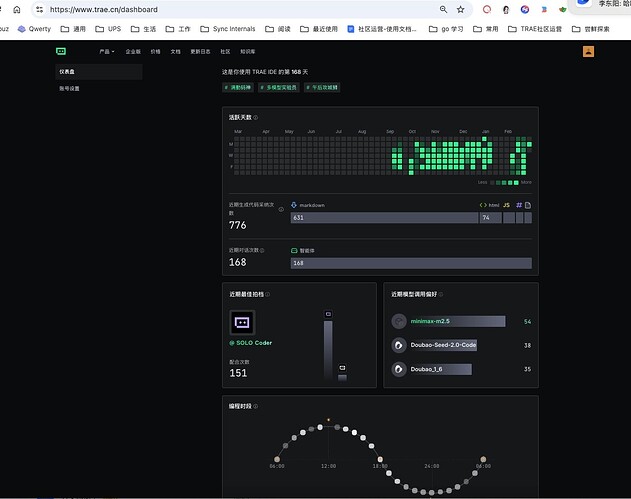
Task: Click the 多模型实验员 hashtag badge
Action: coord(279,87)
